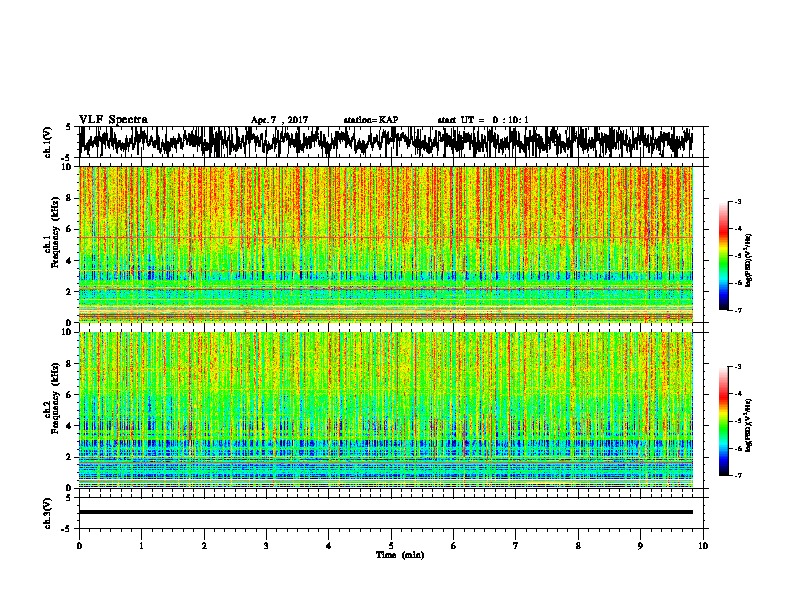Click the "station=KAP" header label

tap(371, 120)
